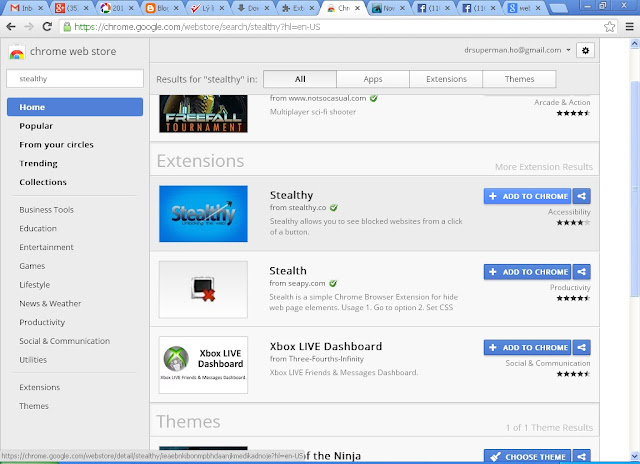Reload the page with the refresh icon

[x=47, y=27]
